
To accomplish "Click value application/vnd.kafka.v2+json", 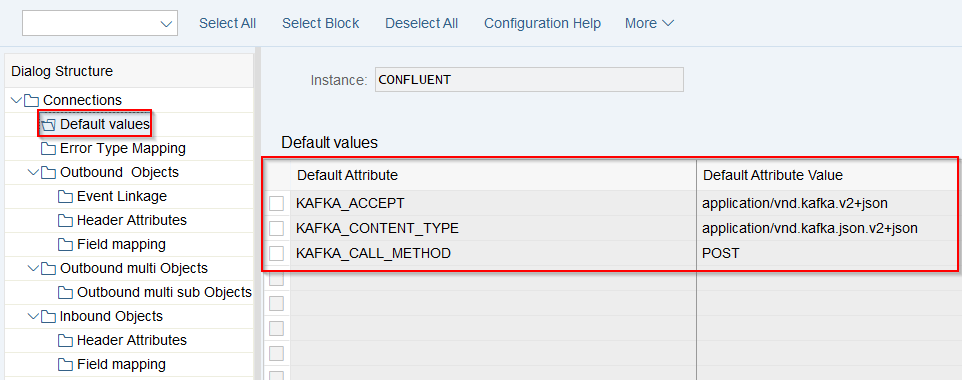I will pos(795,203).
